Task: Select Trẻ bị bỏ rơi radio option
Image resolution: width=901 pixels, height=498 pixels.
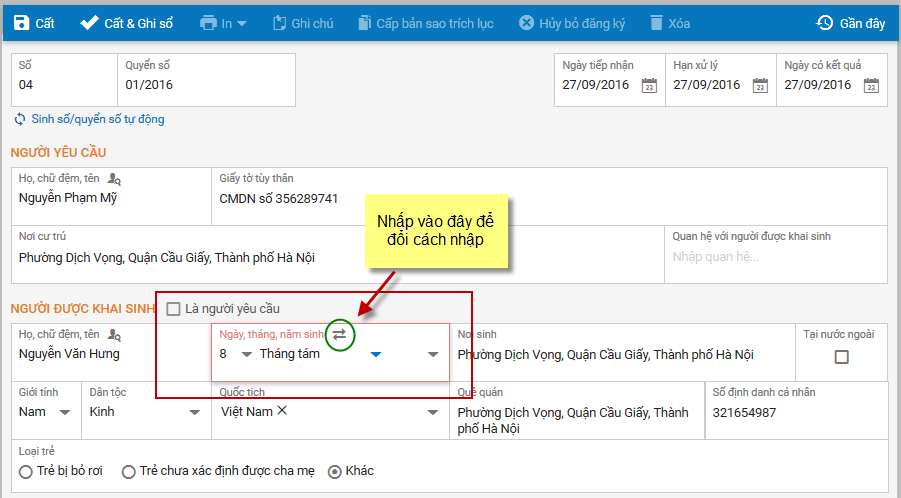Action: tap(26, 471)
